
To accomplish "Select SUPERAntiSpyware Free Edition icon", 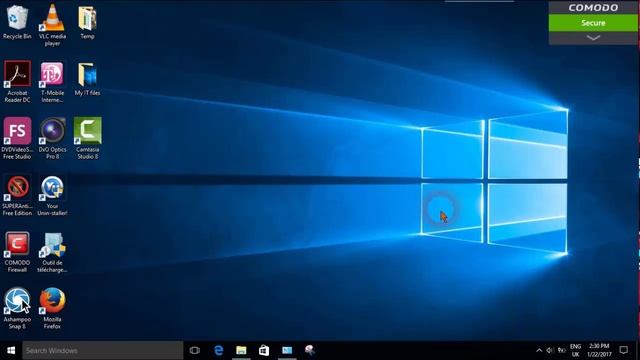I will 17,195.
